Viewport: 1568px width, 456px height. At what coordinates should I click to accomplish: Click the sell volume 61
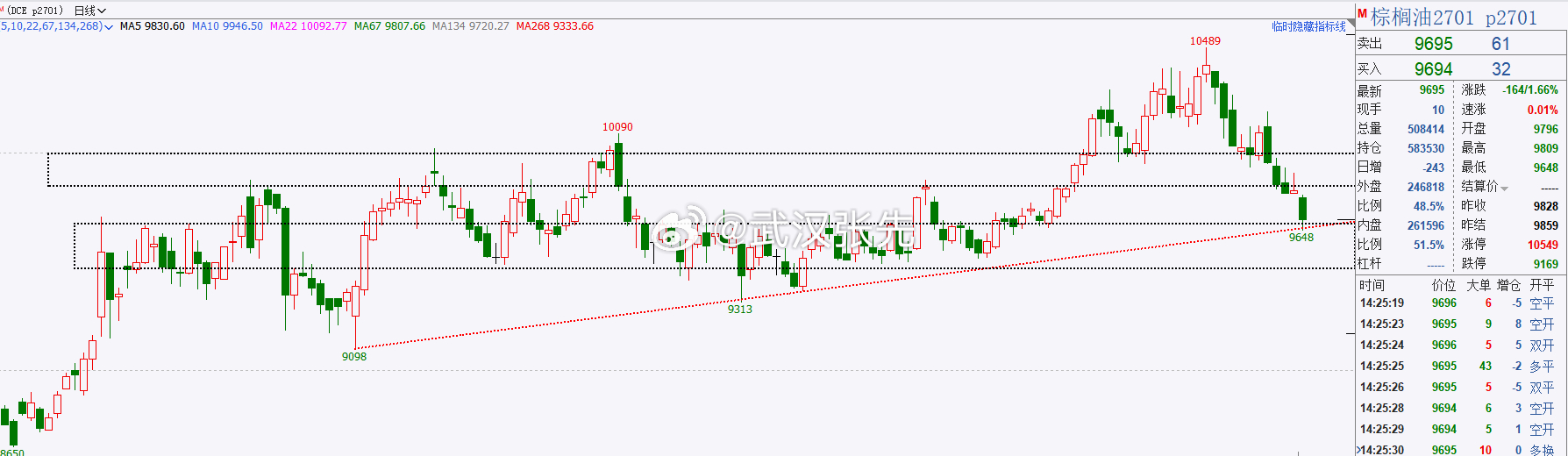coord(1500,44)
